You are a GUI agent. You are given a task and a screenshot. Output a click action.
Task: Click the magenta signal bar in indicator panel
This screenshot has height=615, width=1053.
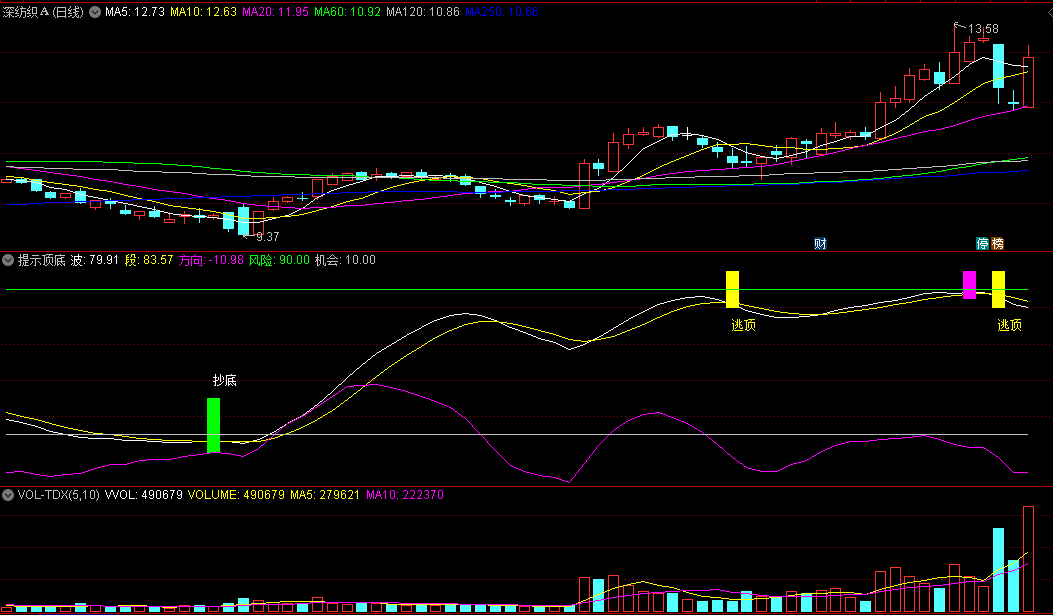(x=970, y=285)
